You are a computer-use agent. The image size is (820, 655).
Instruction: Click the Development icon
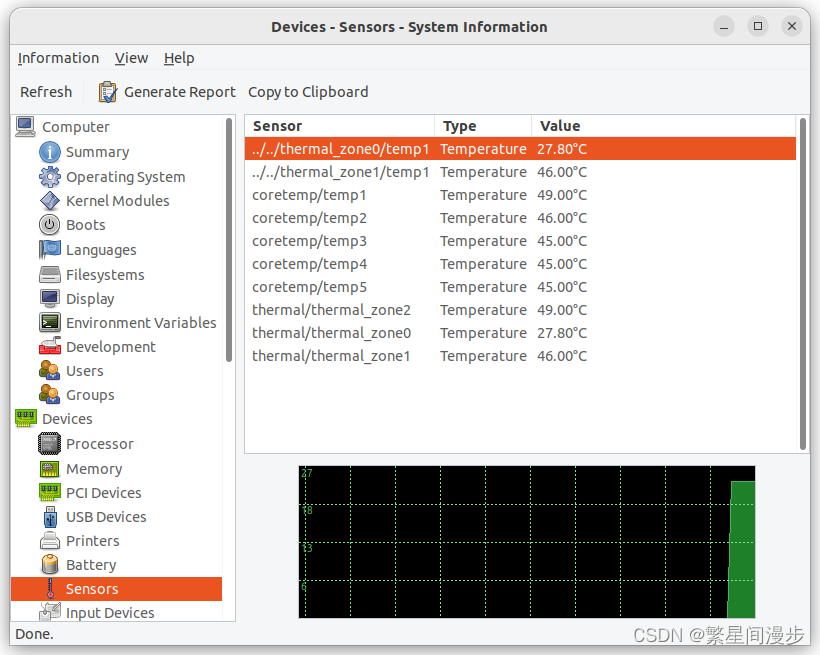click(x=50, y=346)
